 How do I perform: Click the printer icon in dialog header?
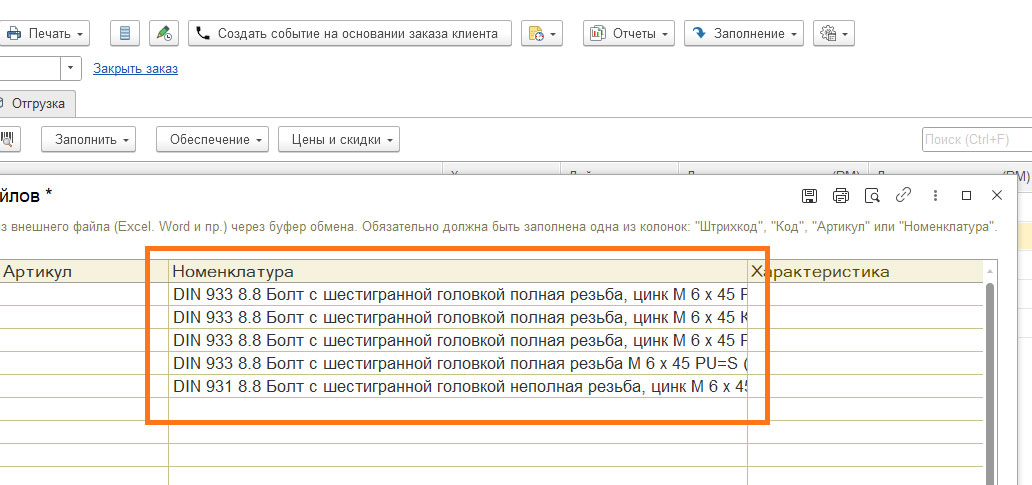tap(841, 195)
